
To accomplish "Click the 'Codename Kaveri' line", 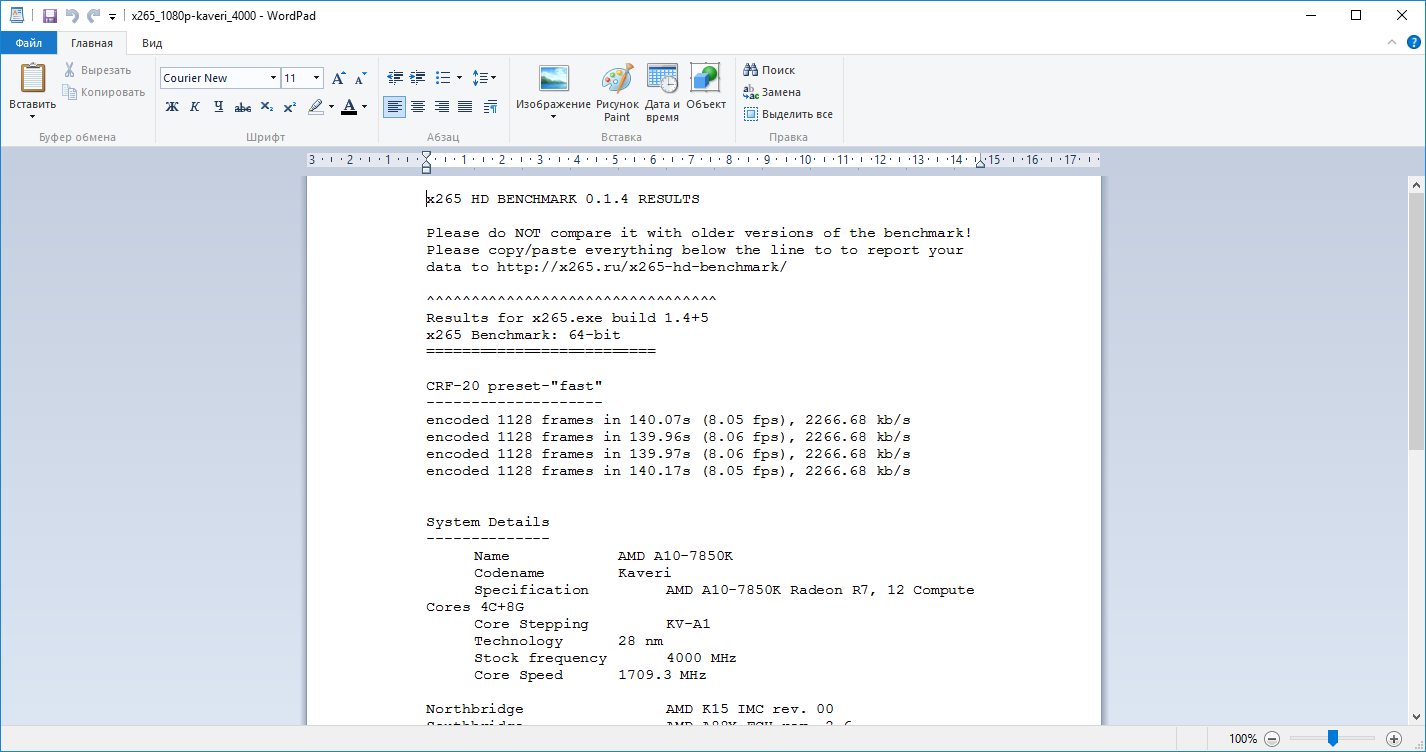I will [x=573, y=573].
